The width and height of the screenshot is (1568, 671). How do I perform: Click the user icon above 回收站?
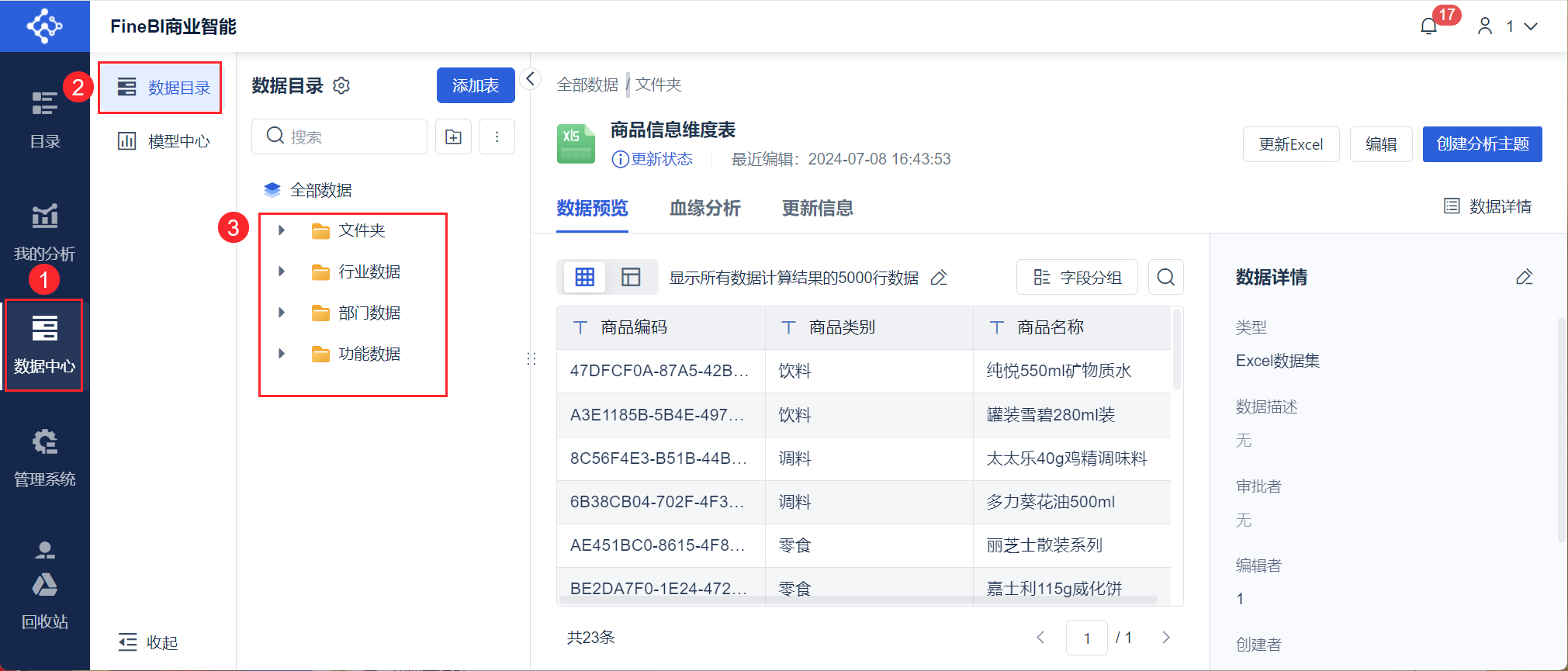coord(45,550)
